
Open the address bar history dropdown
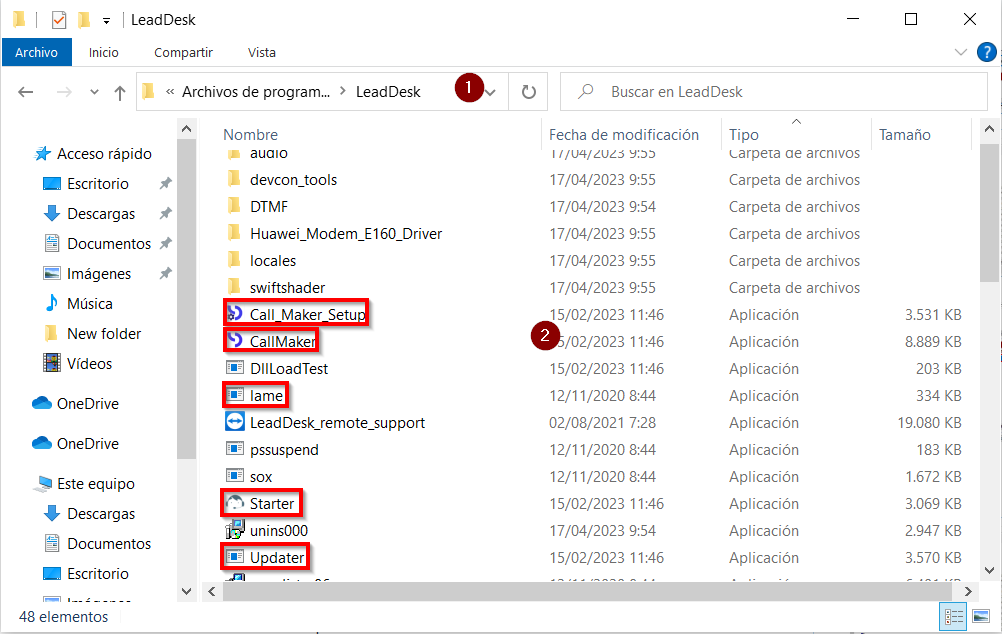tap(491, 93)
